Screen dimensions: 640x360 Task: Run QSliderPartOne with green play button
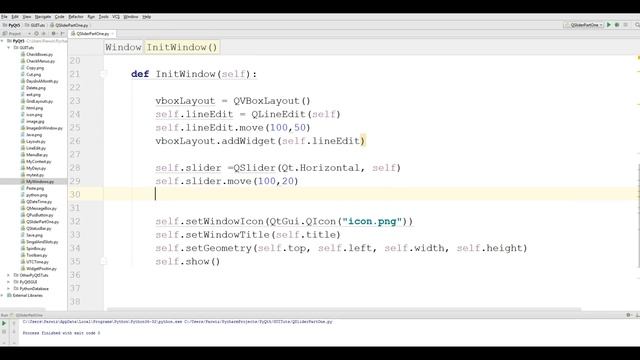pos(609,25)
